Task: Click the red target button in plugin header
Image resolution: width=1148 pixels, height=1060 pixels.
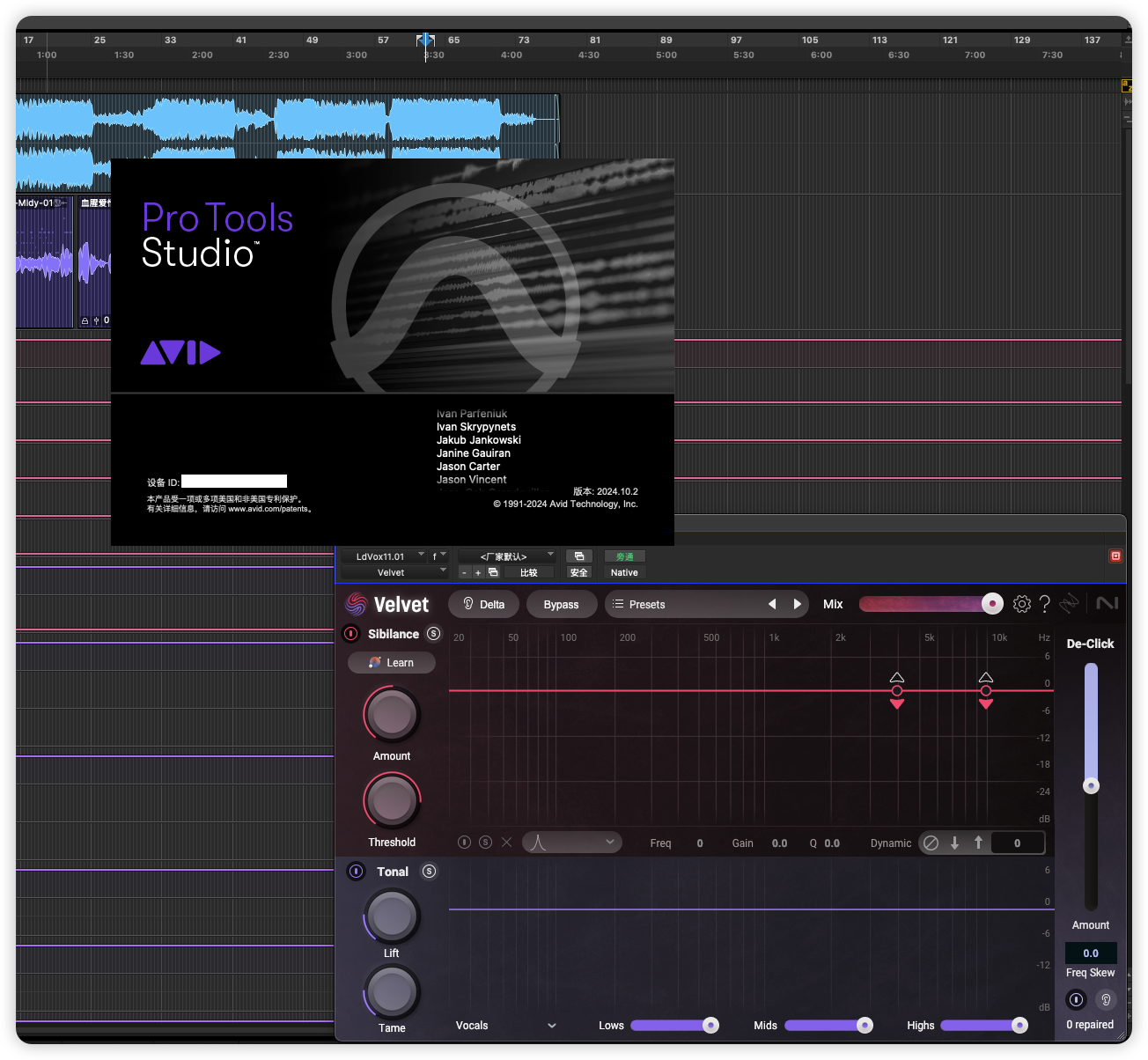Action: coord(1115,556)
